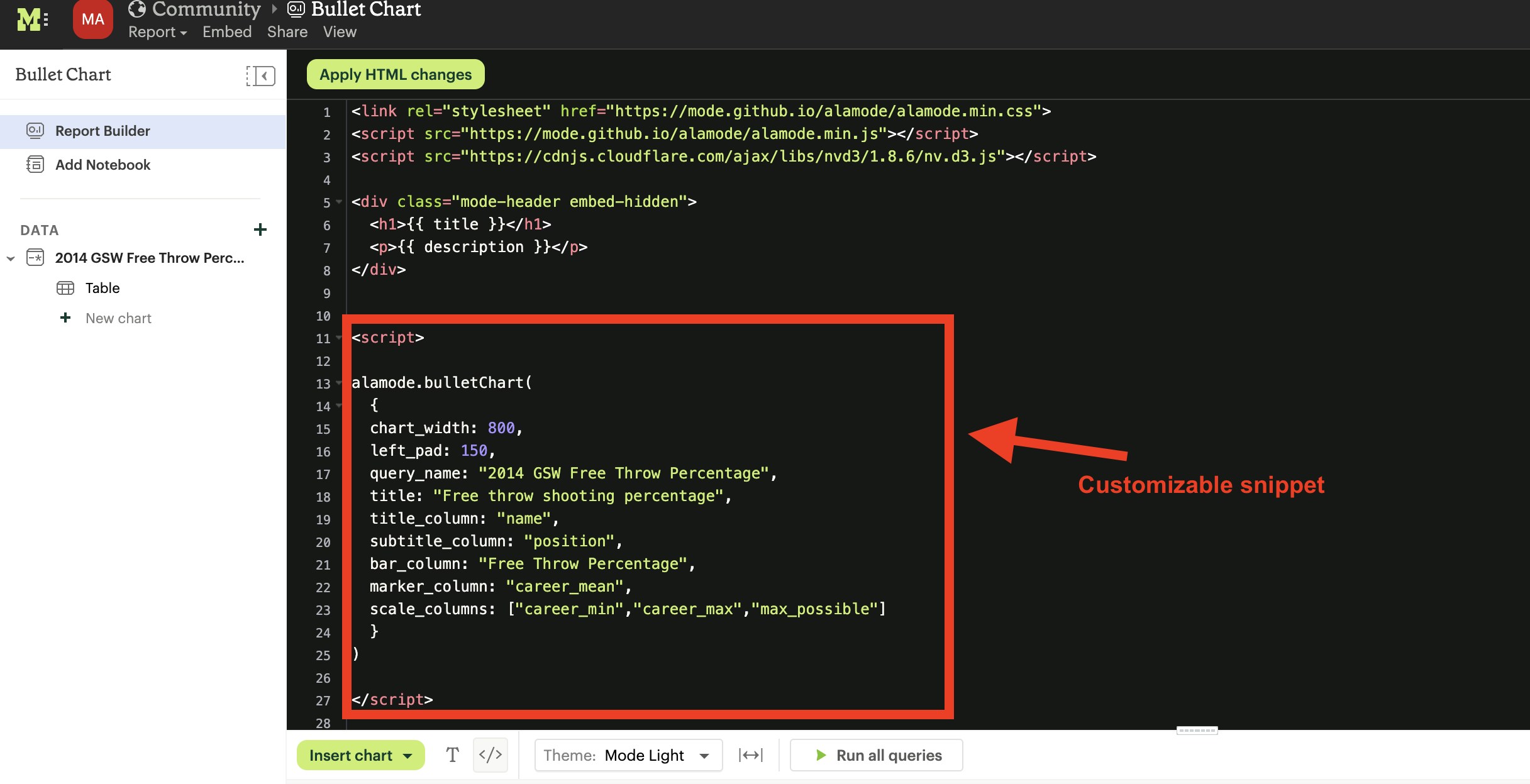
Task: Click the bar_column value "Free Throw Percentage"
Action: pyautogui.click(x=582, y=564)
